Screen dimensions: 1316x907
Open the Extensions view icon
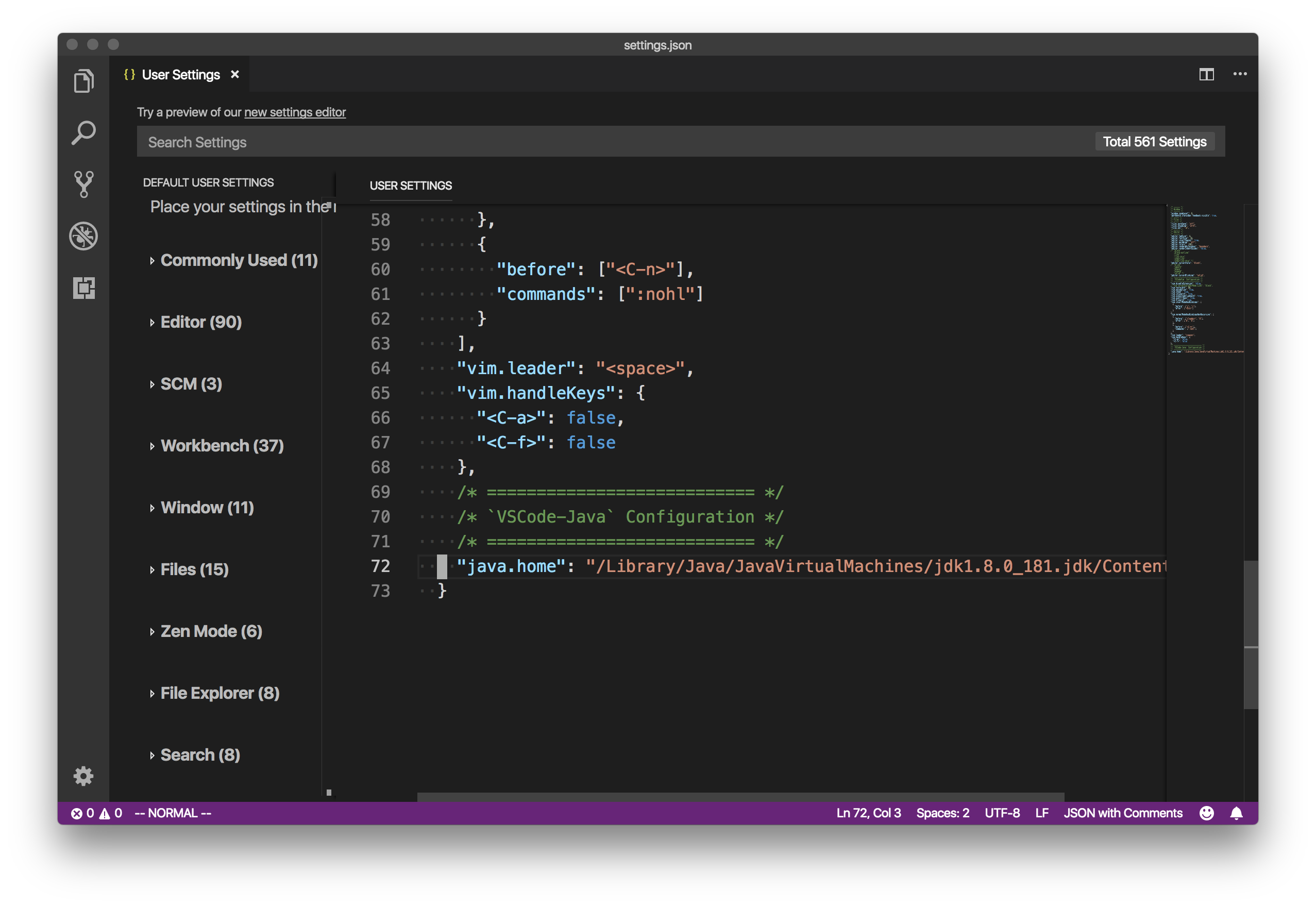[x=84, y=289]
